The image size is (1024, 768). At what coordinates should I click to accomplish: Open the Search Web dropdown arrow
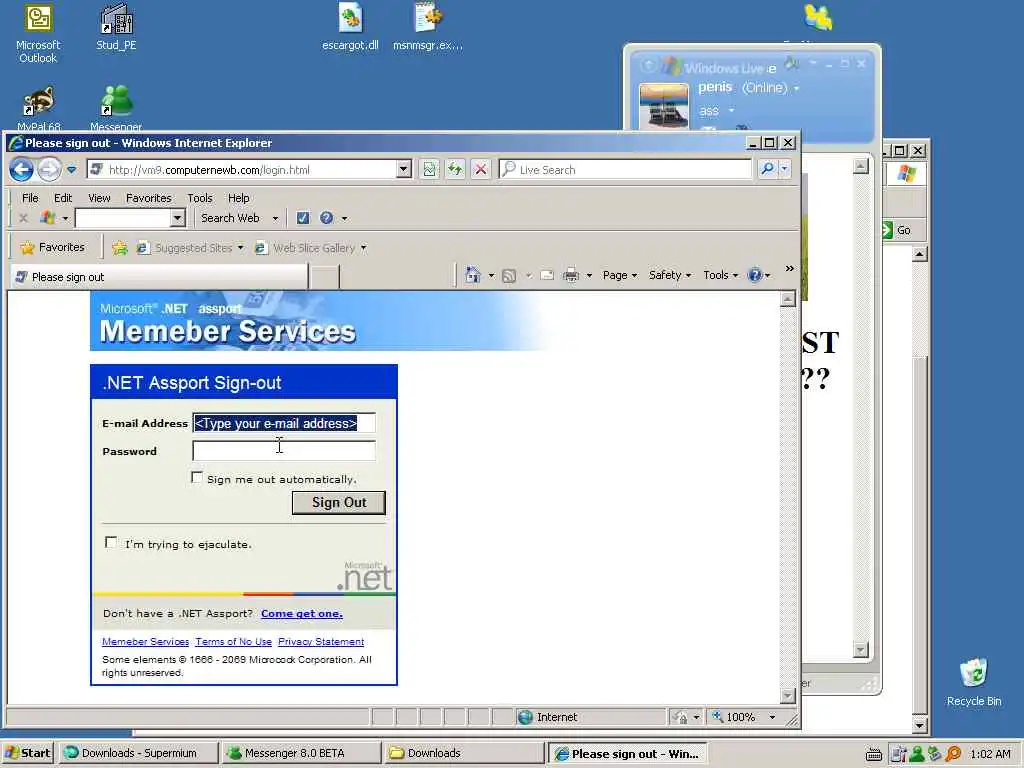point(275,218)
